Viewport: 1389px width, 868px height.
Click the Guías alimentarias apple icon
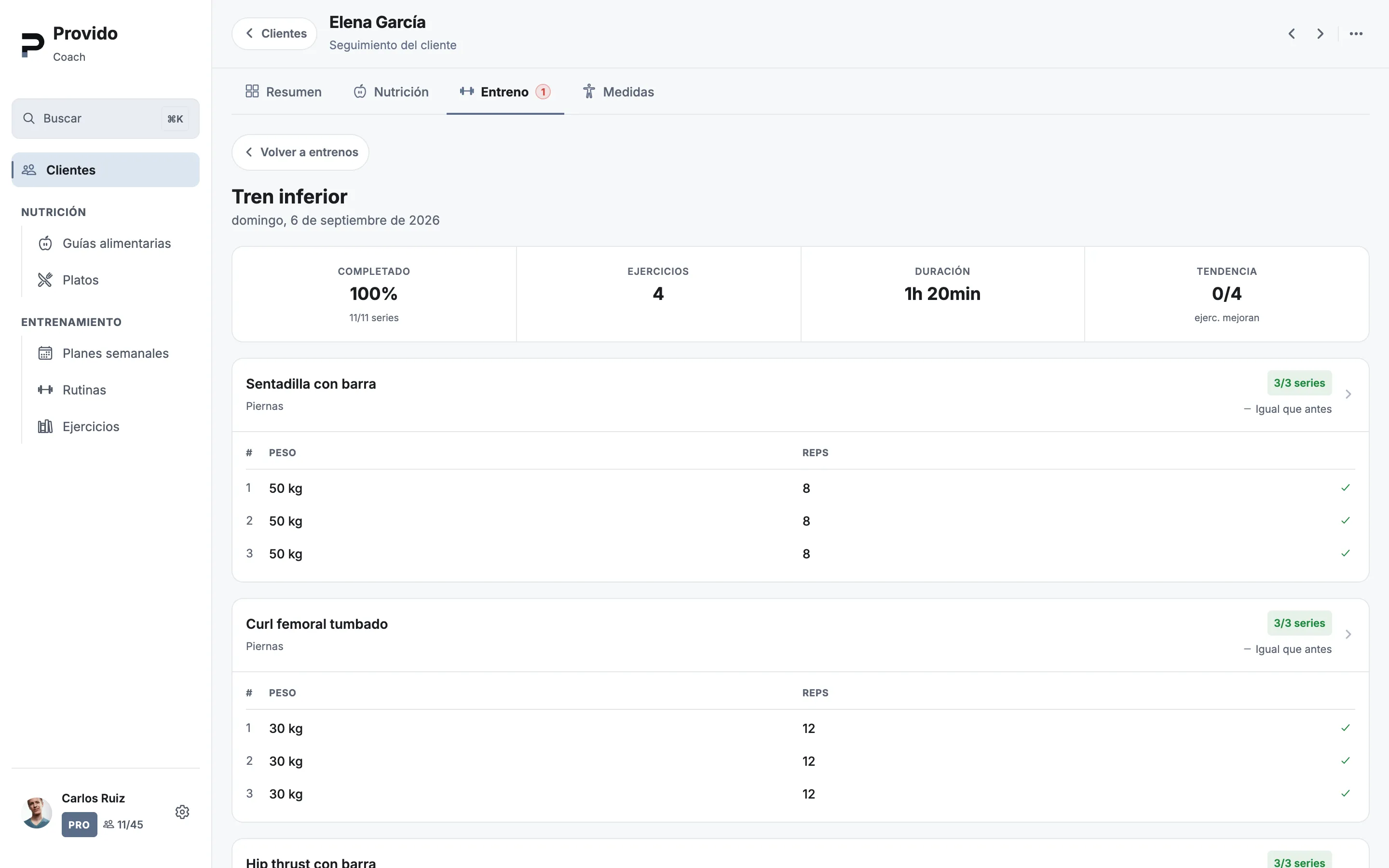45,244
